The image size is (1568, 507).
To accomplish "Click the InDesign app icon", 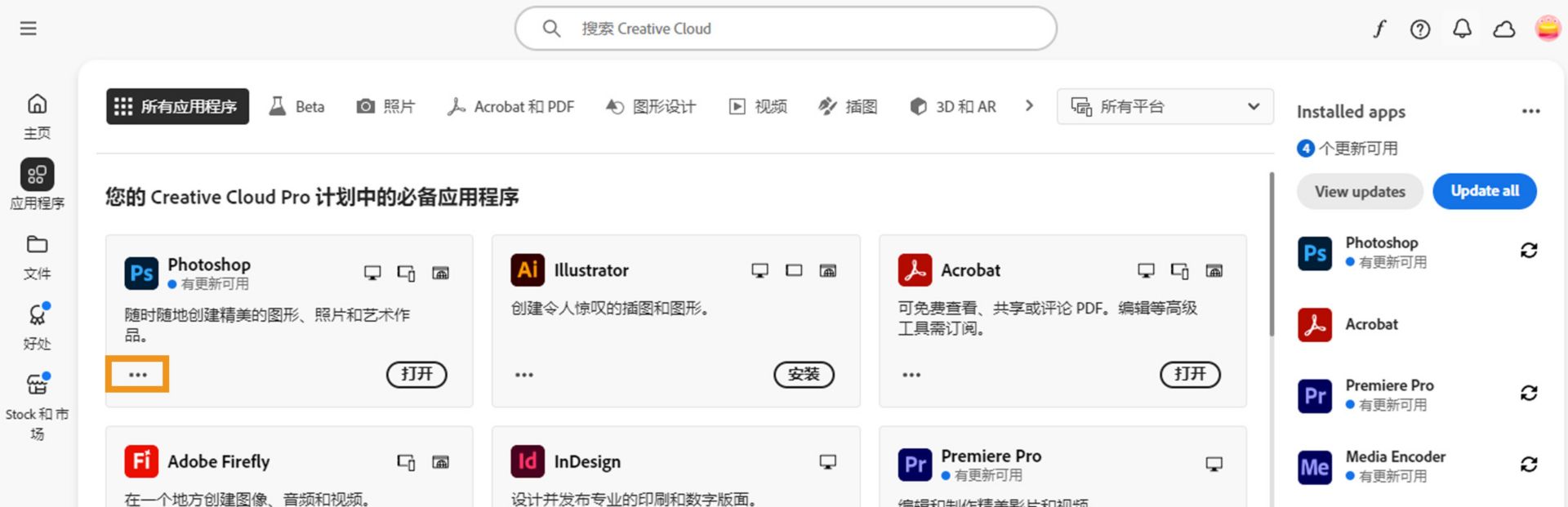I will [528, 461].
